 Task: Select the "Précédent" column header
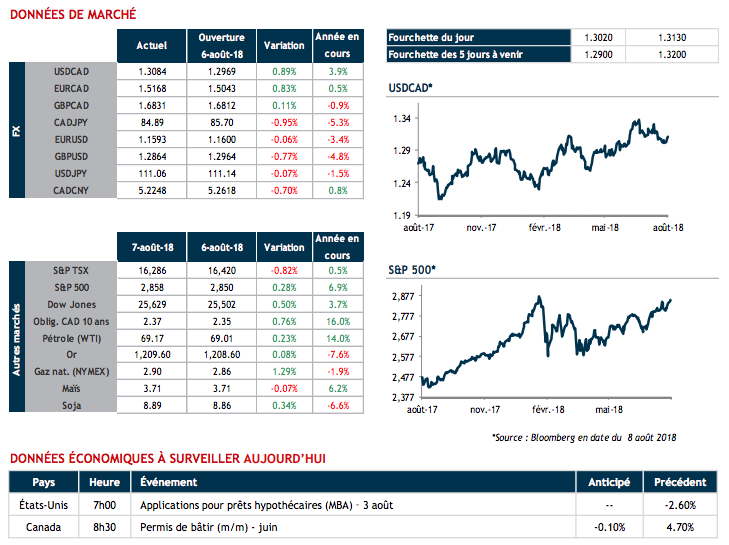point(680,483)
